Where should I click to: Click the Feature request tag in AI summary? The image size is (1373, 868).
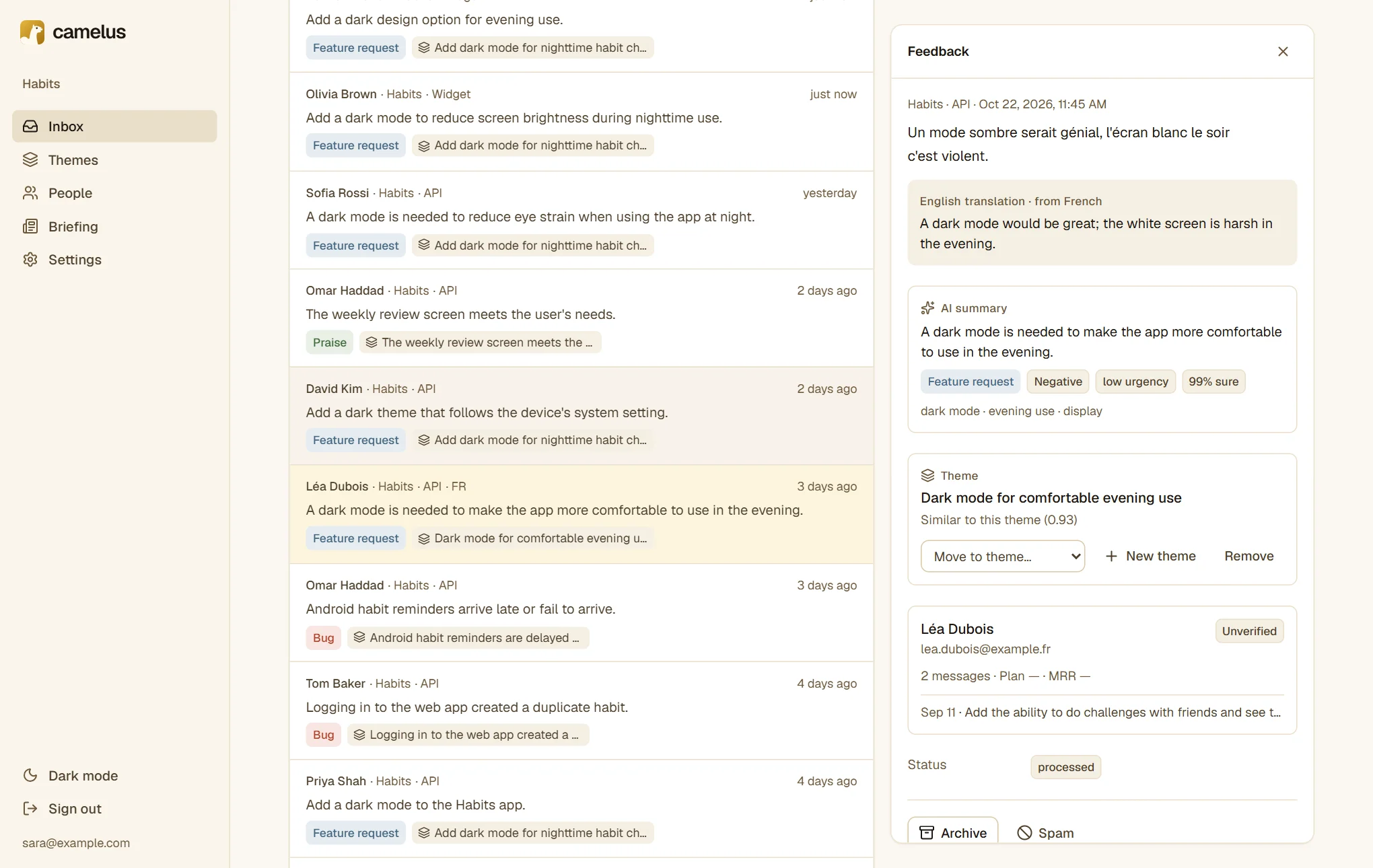point(971,382)
